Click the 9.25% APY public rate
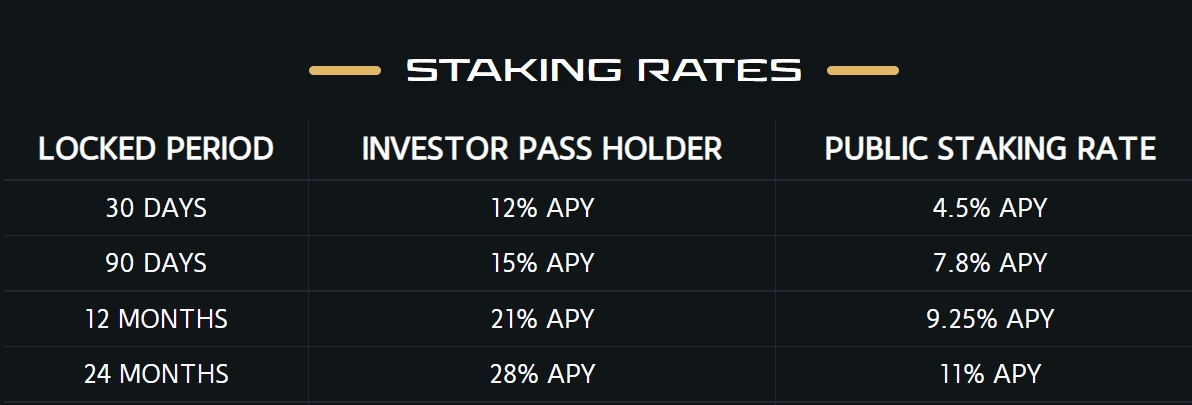This screenshot has width=1192, height=405. click(x=991, y=318)
